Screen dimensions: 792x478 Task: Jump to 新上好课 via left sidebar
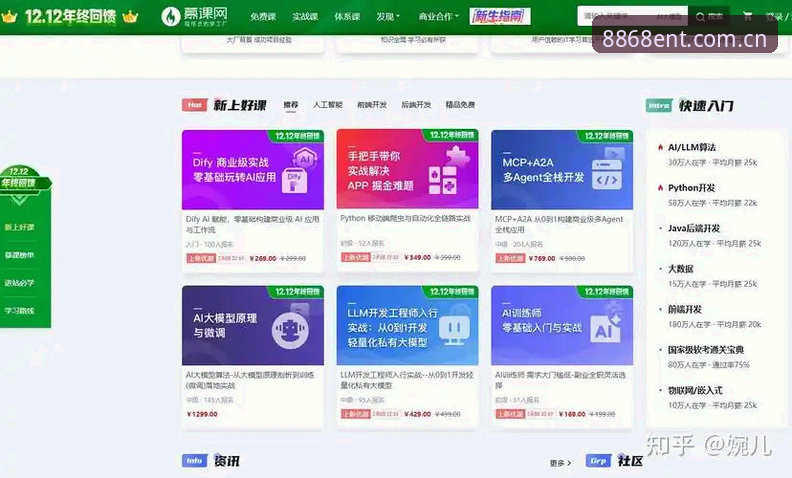tap(19, 227)
